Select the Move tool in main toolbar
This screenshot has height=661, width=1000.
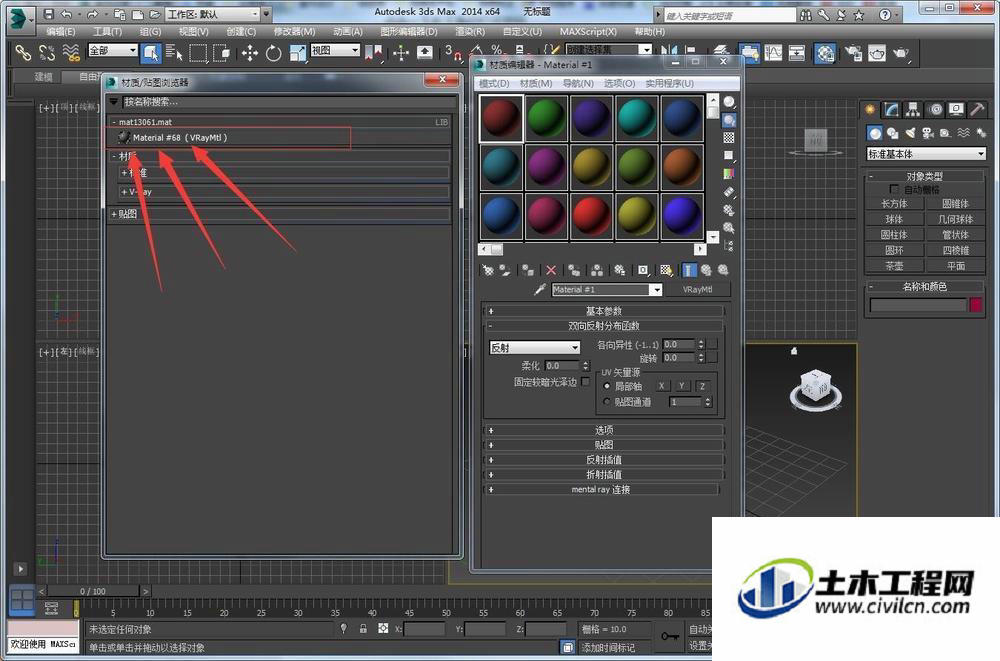coord(249,53)
